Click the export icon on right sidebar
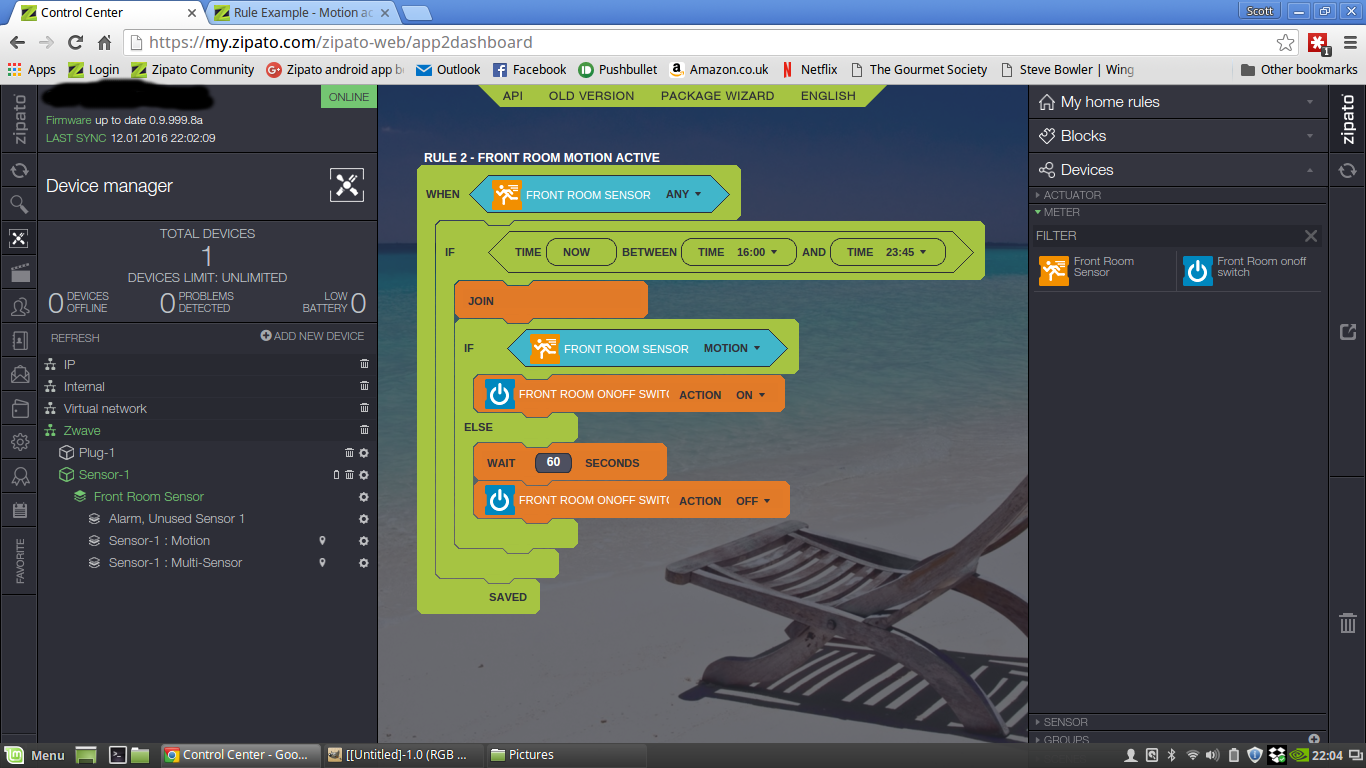Viewport: 1366px width, 768px height. (x=1347, y=332)
